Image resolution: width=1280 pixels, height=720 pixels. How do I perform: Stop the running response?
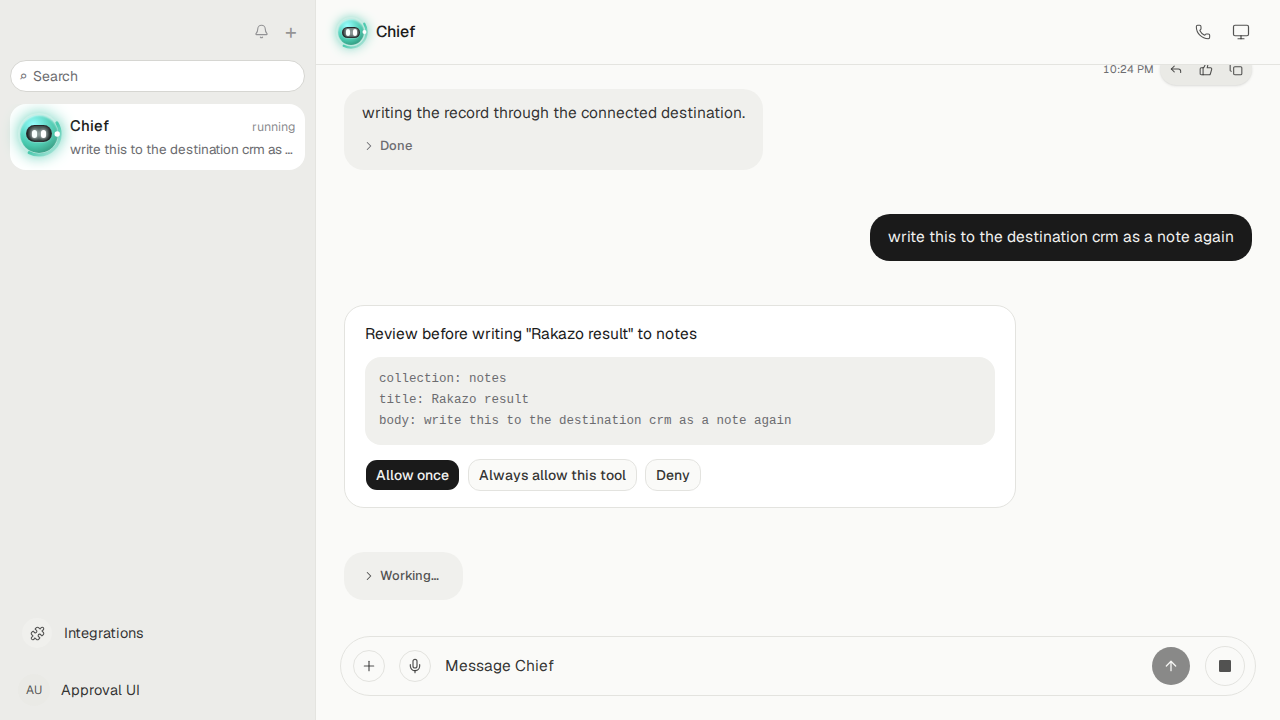point(1225,666)
